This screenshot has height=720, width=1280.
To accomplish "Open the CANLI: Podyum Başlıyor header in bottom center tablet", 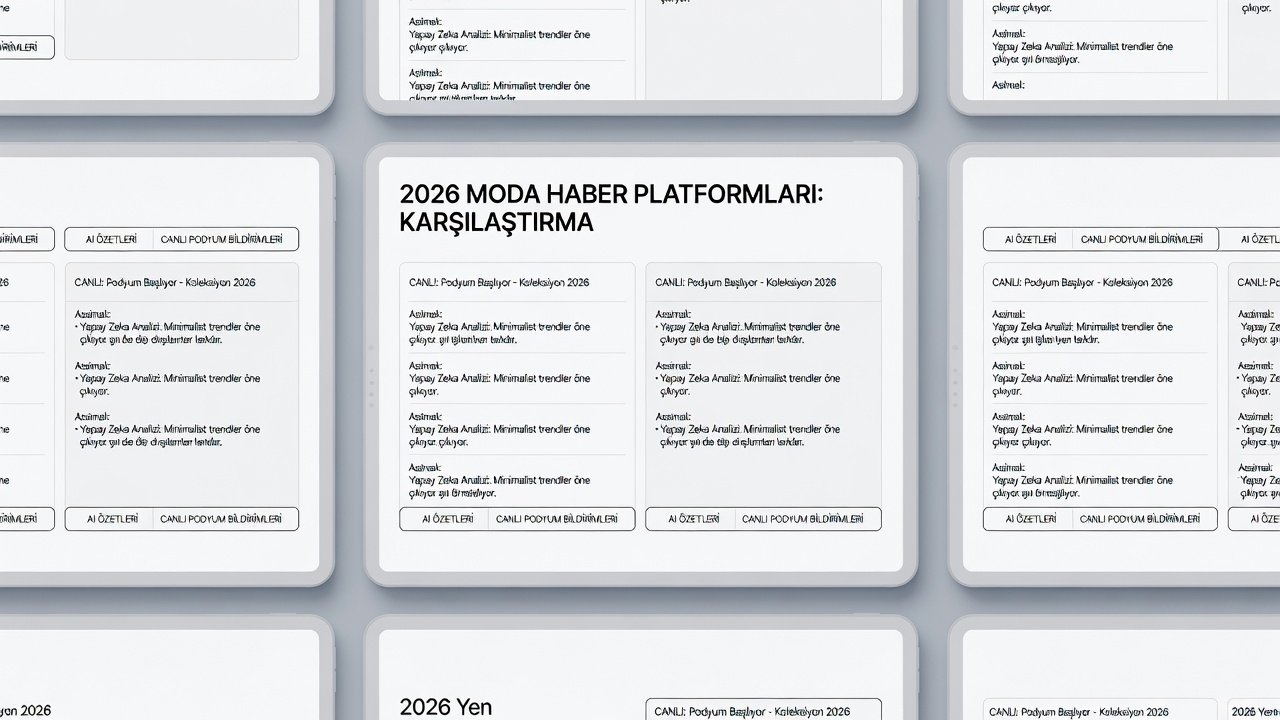I will (x=752, y=711).
